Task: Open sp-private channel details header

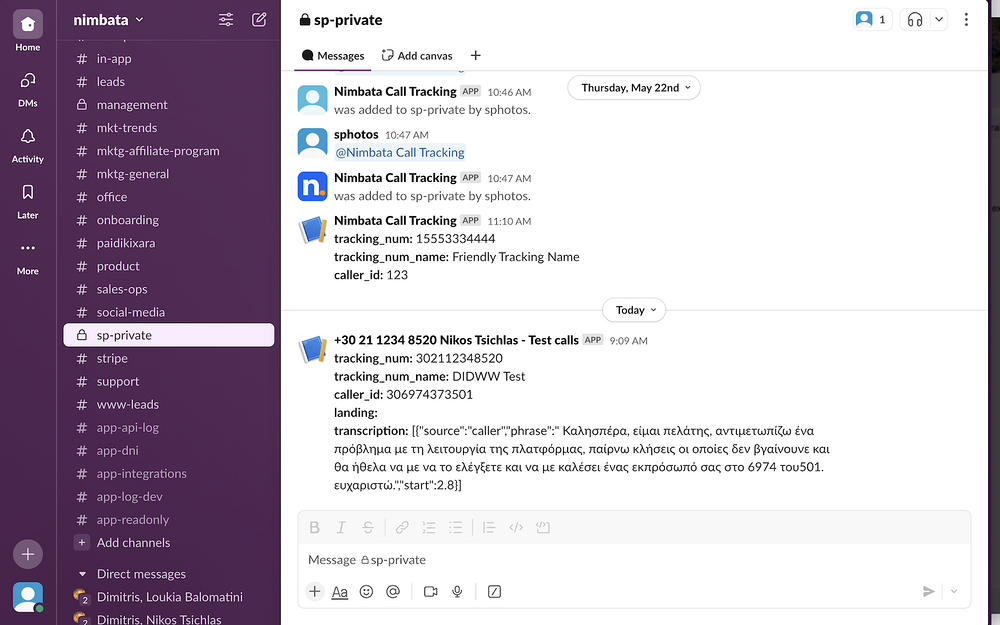Action: (341, 20)
